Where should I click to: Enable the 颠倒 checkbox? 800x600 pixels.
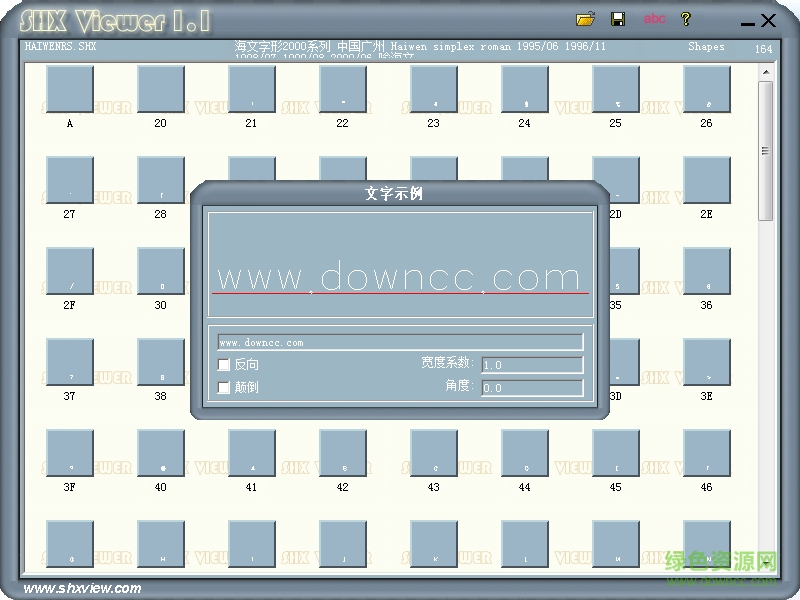click(223, 387)
